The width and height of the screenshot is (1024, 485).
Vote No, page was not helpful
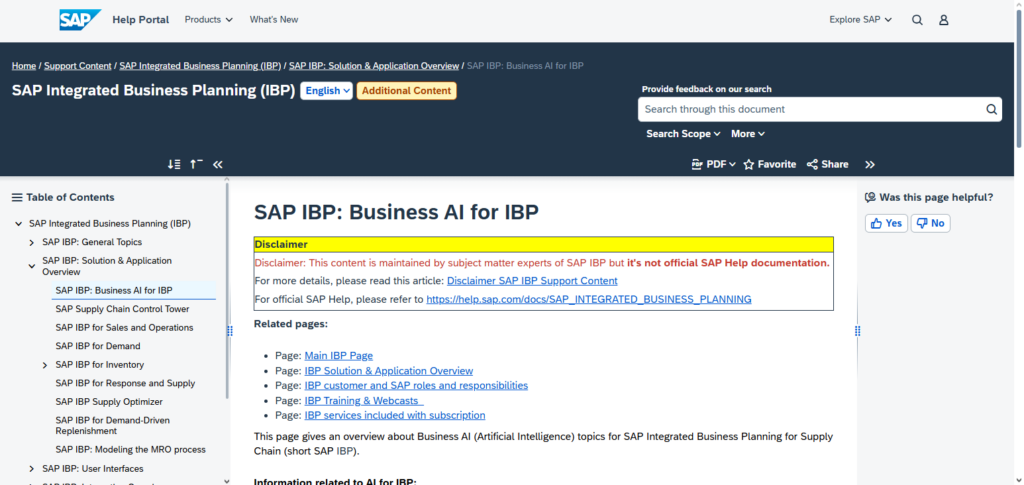pos(931,223)
